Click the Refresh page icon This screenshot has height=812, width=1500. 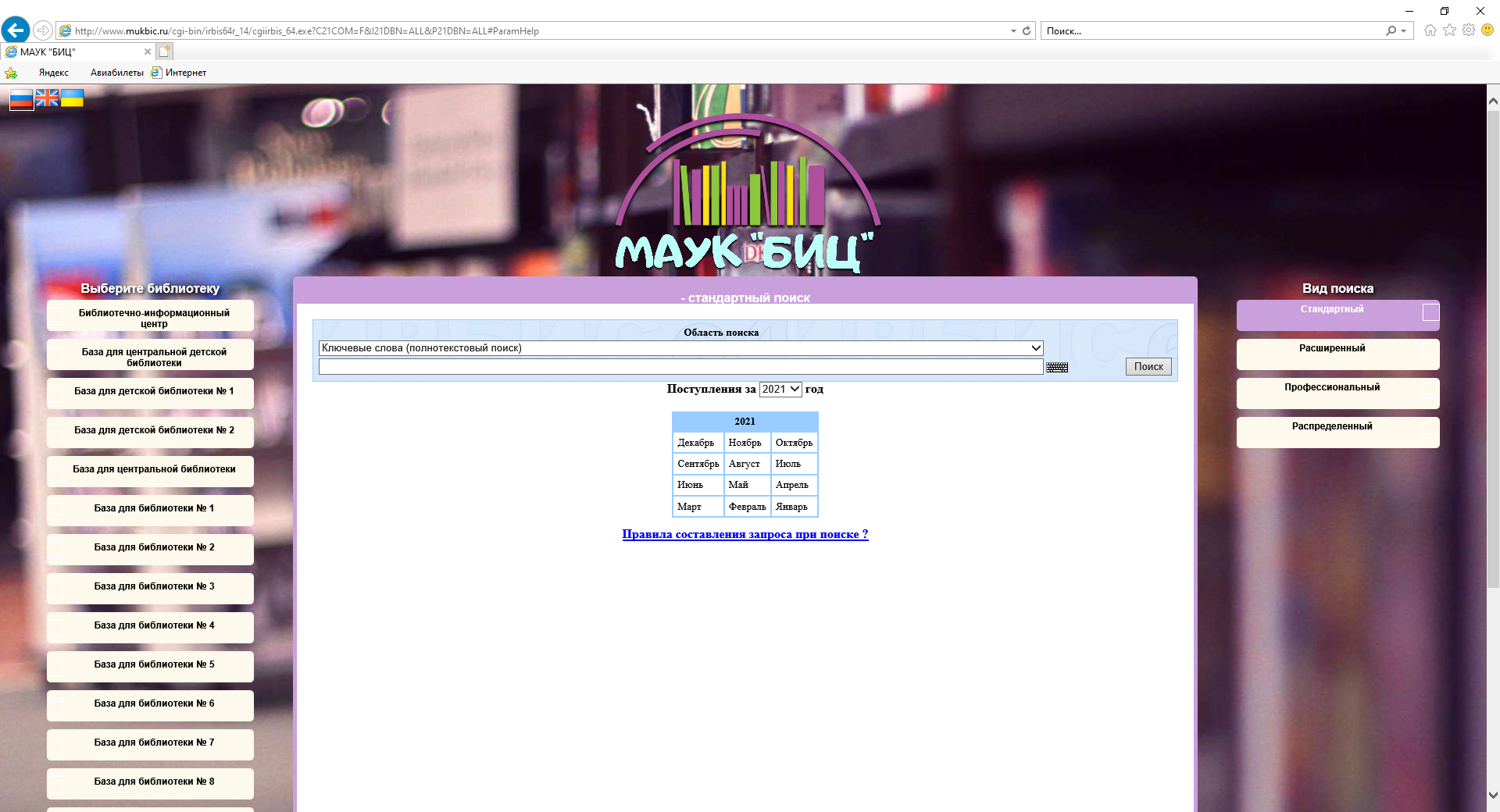[1027, 31]
